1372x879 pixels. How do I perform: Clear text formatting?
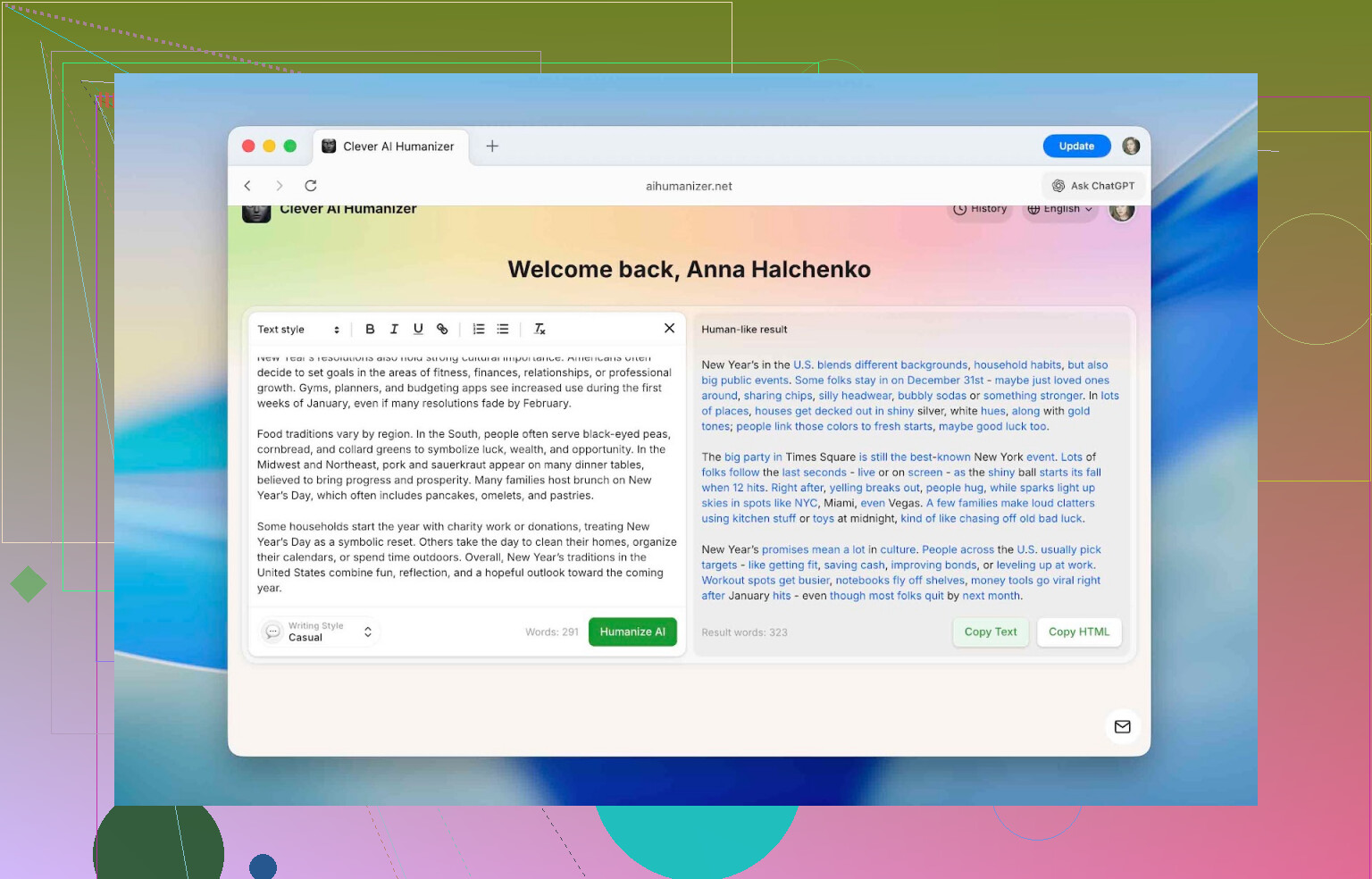540,329
